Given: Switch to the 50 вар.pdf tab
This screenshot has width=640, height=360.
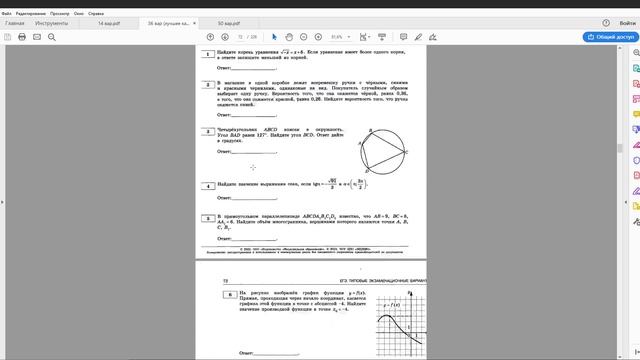Looking at the screenshot, I should 229,23.
